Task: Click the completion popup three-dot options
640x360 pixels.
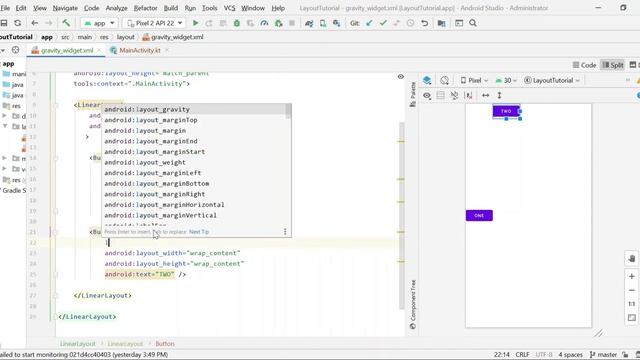Action: (x=285, y=232)
